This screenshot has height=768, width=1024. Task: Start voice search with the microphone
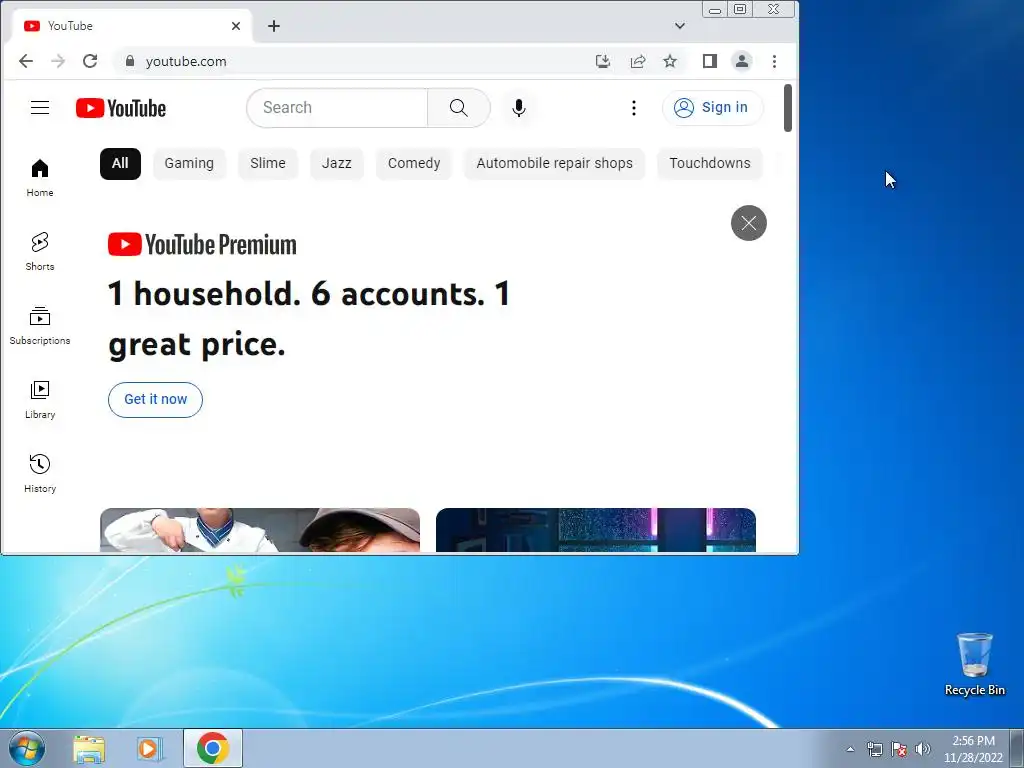coord(519,108)
